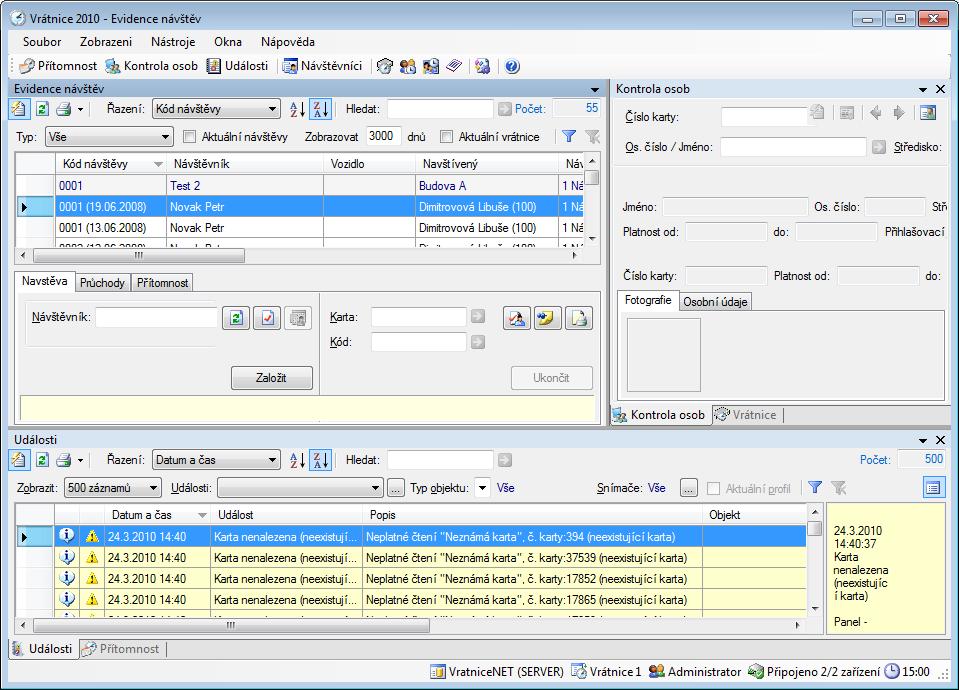Image resolution: width=959 pixels, height=690 pixels.
Task: Click the Vše link next to Snímače
Action: point(656,488)
